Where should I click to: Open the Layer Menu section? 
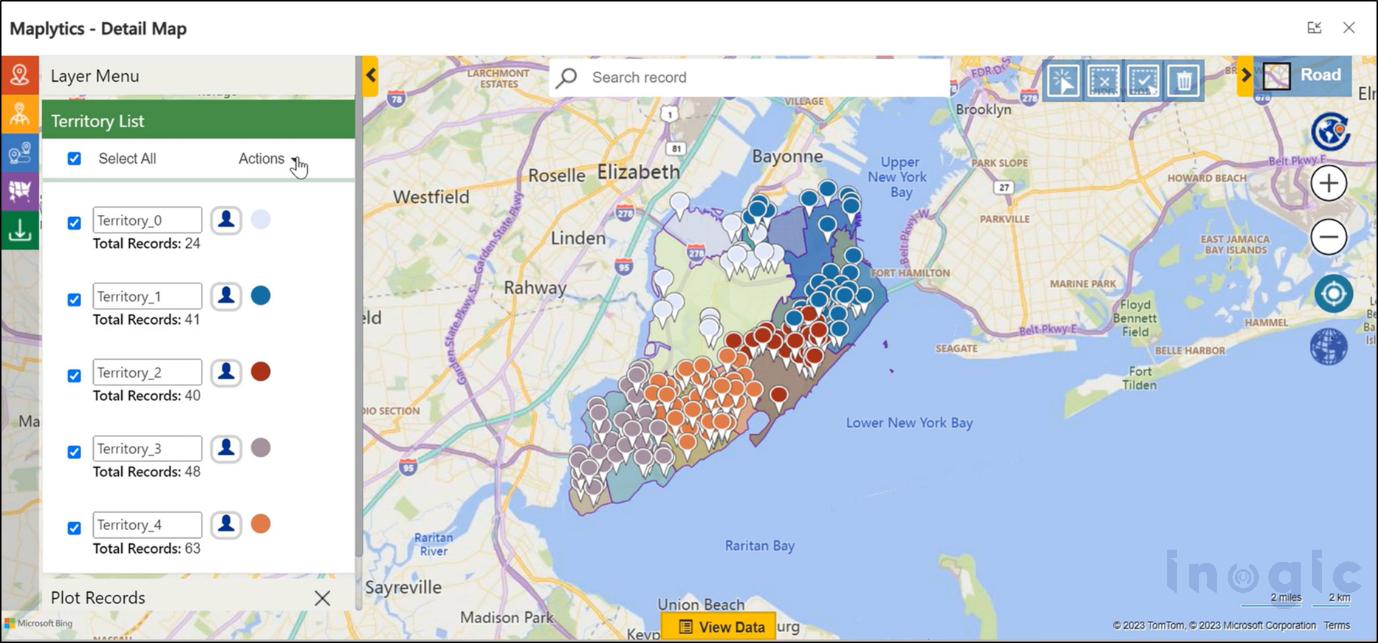coord(95,76)
